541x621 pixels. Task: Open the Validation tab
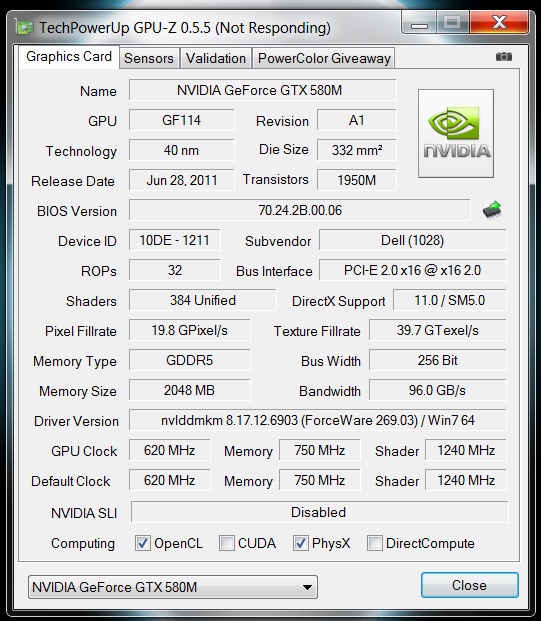coord(216,58)
